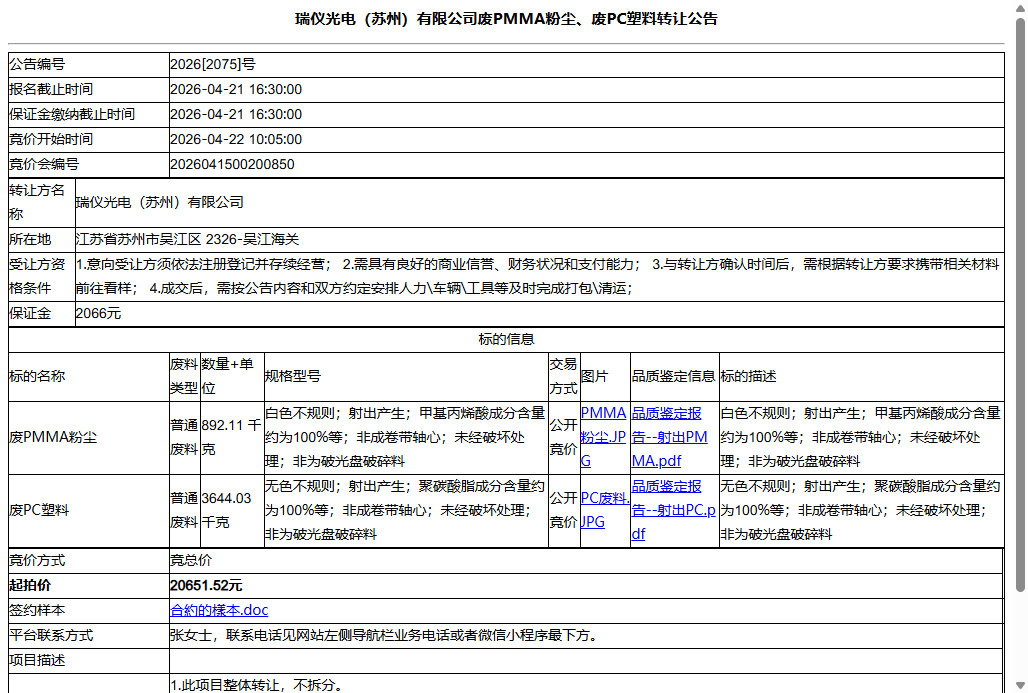Click the 标的信息 section header
Screen dimensions: 1028x693
click(x=506, y=339)
